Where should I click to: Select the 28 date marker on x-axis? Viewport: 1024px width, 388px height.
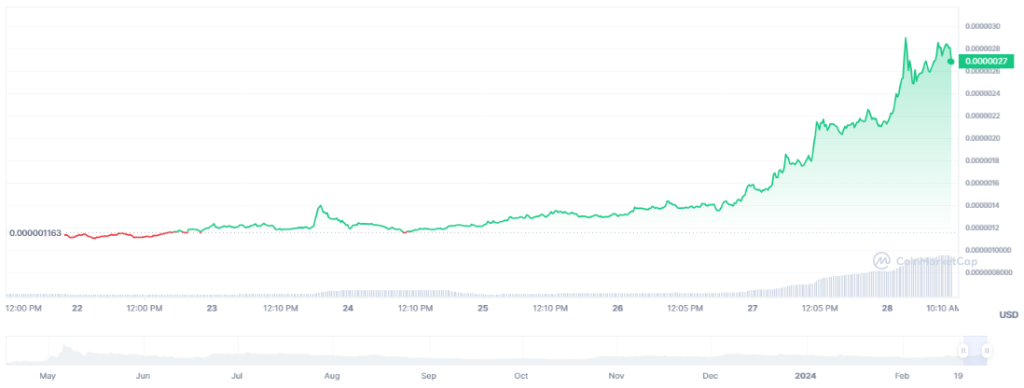pos(888,308)
